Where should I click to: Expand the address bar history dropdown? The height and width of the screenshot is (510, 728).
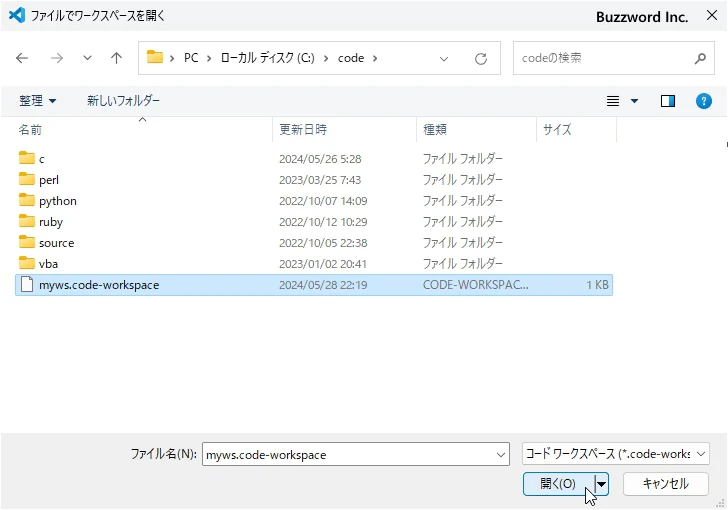pos(444,58)
